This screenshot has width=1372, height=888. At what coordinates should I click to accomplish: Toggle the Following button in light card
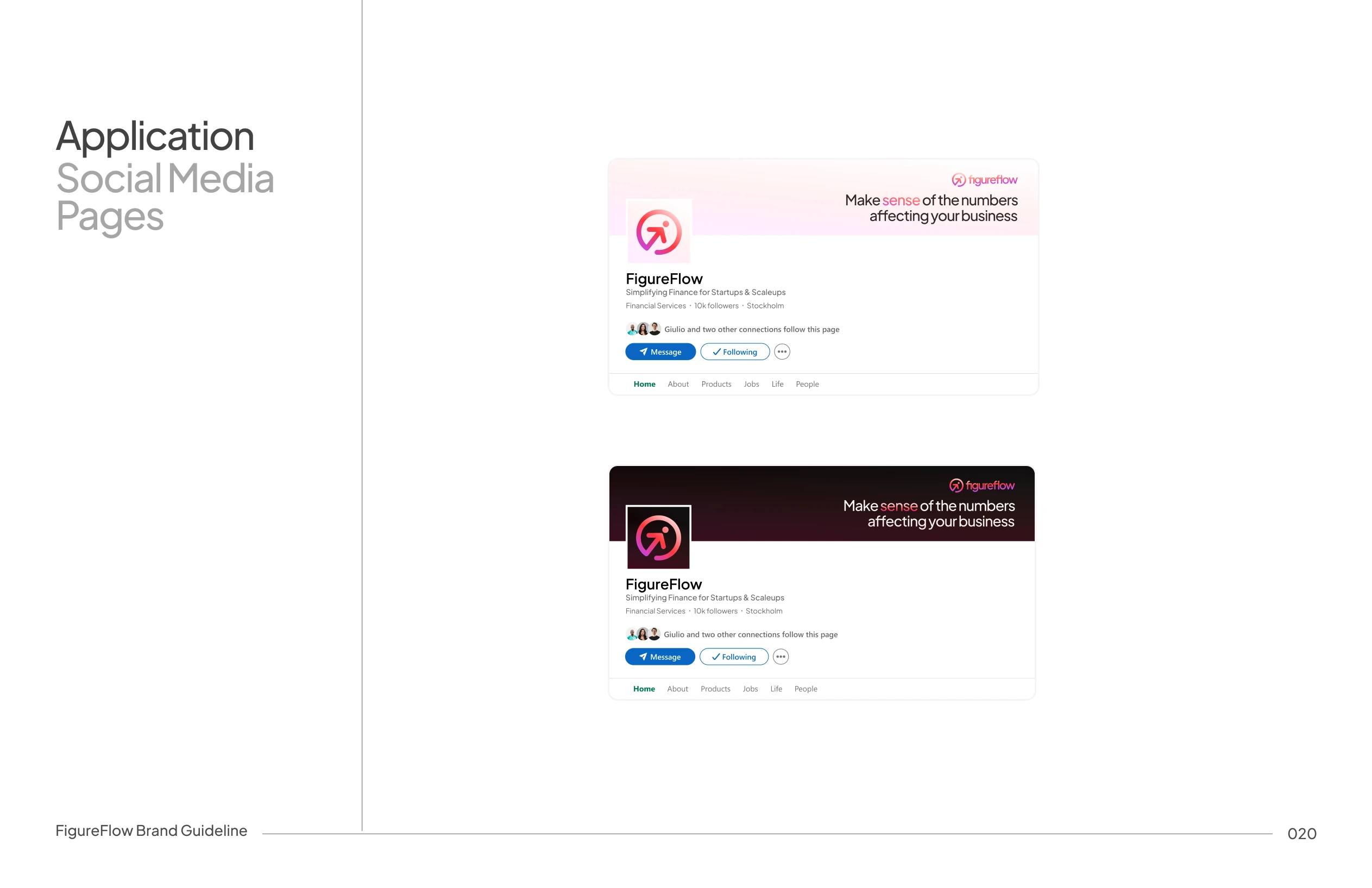coord(735,352)
